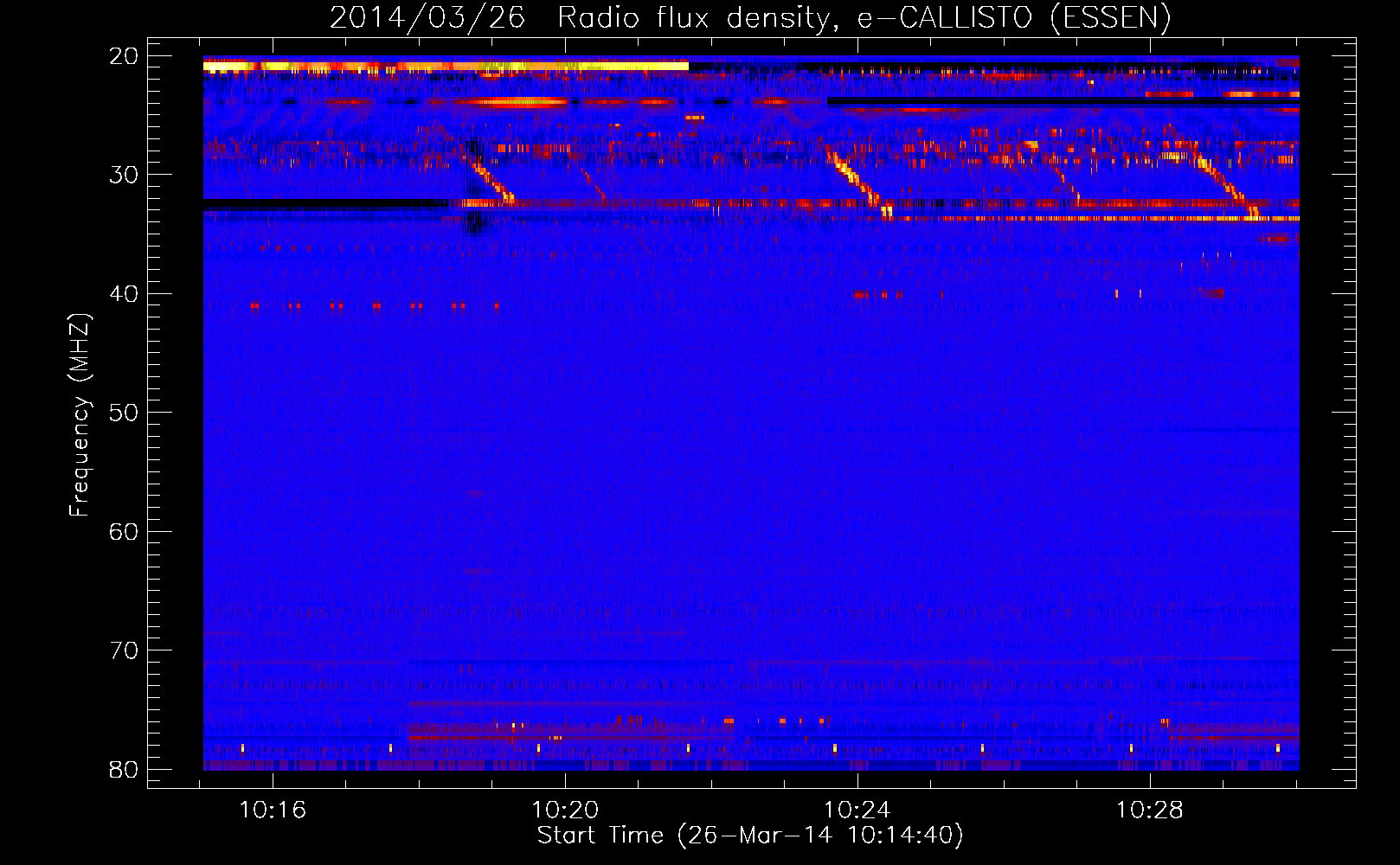Click the 70 frequency tick label
Screen dimensions: 1400x865
click(124, 650)
